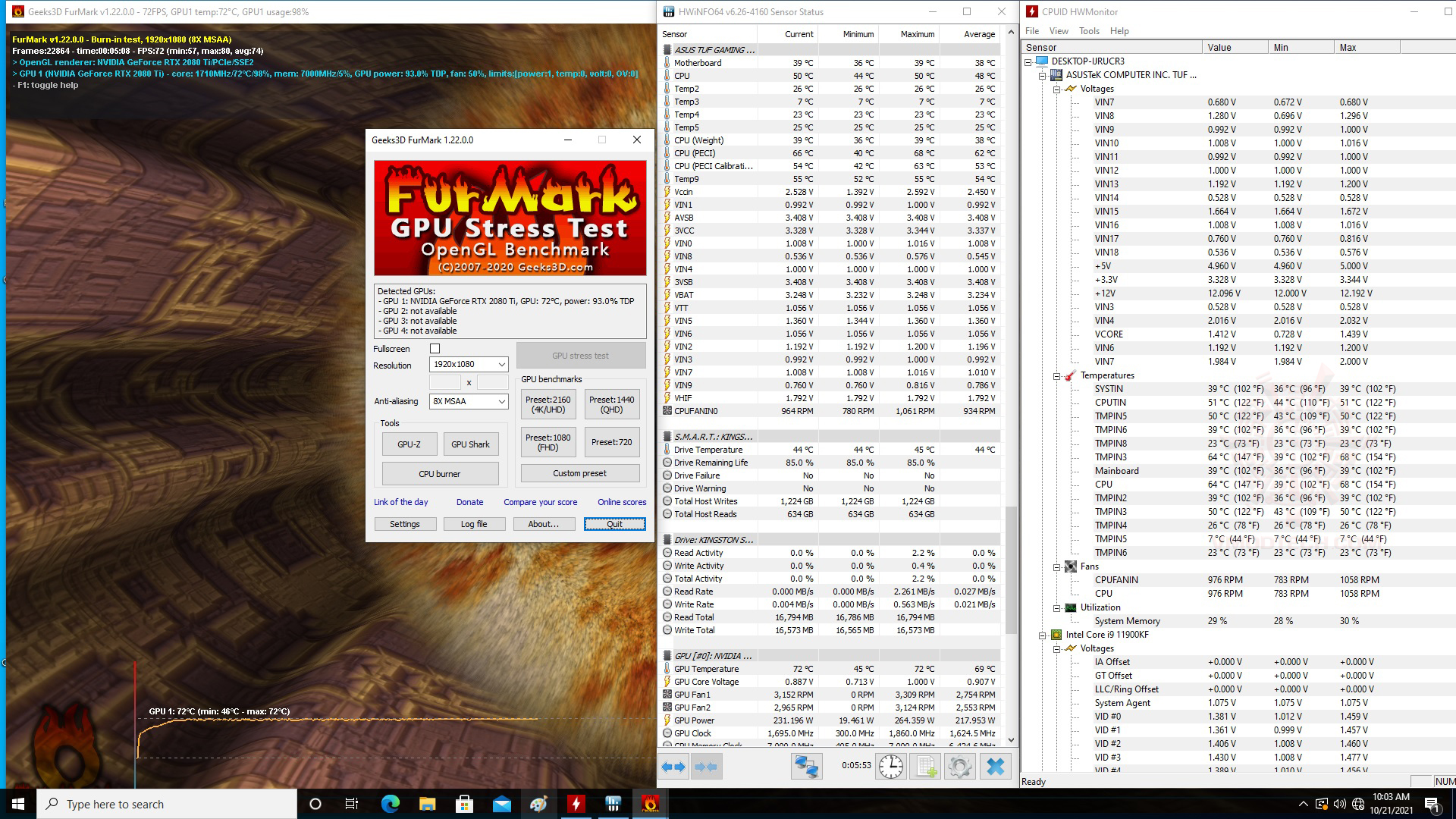Open HWiNFO sensor settings gear icon
1456x819 pixels.
point(959,767)
